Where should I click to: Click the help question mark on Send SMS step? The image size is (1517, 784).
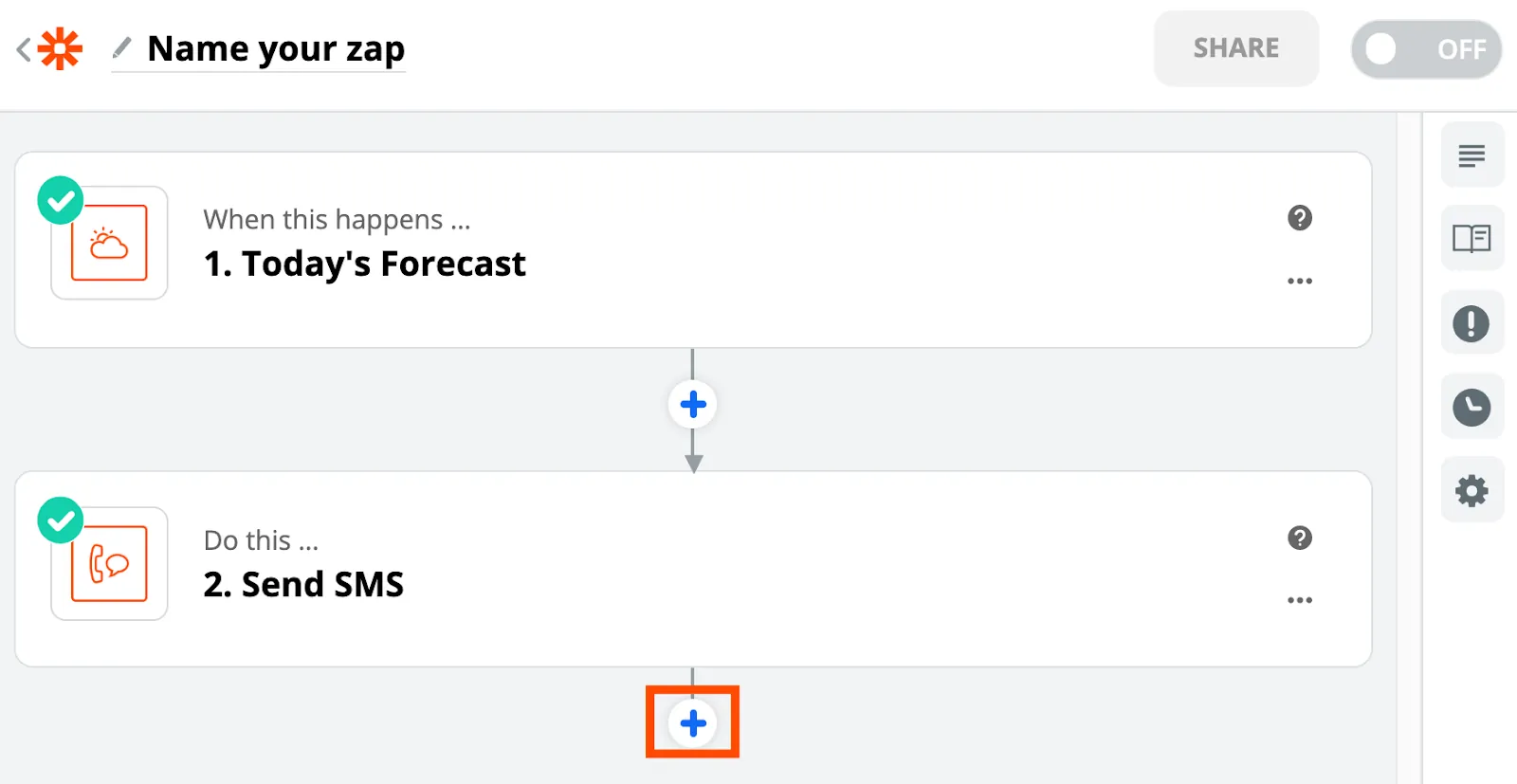click(1300, 538)
